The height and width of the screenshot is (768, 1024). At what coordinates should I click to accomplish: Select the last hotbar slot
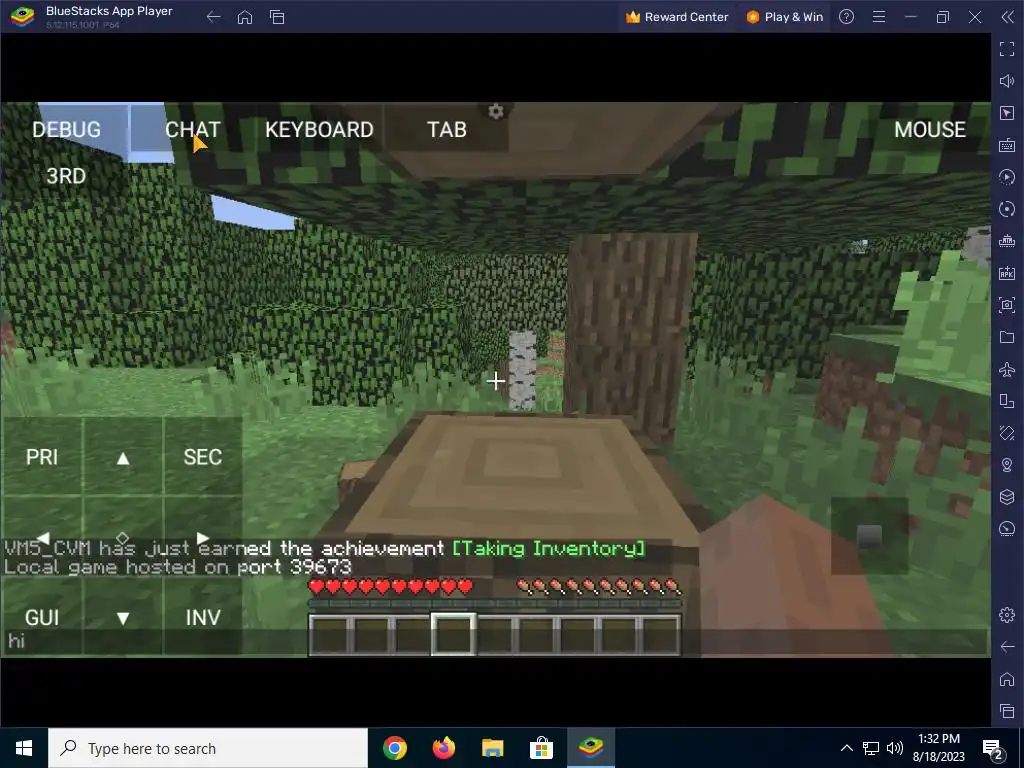tap(660, 634)
